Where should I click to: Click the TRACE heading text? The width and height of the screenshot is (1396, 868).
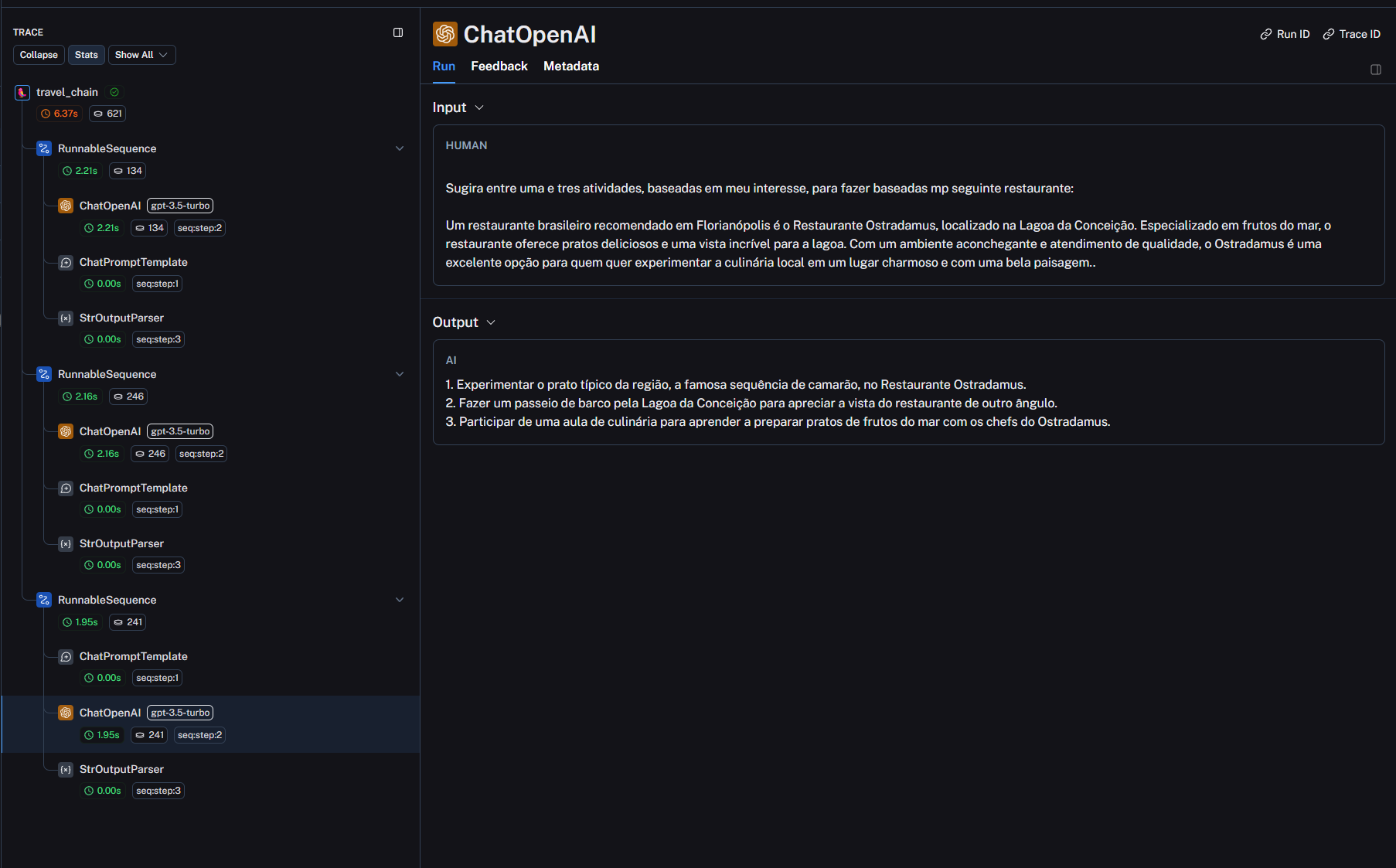point(28,32)
